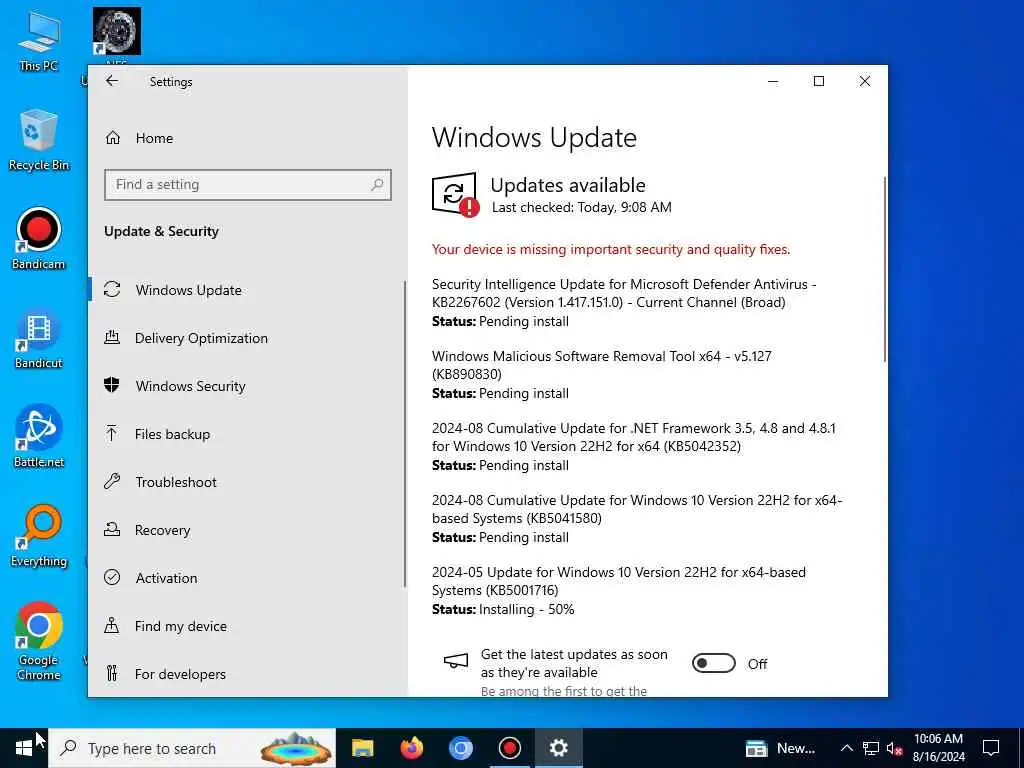Select the Battle.net desktop shortcut

pos(39,437)
